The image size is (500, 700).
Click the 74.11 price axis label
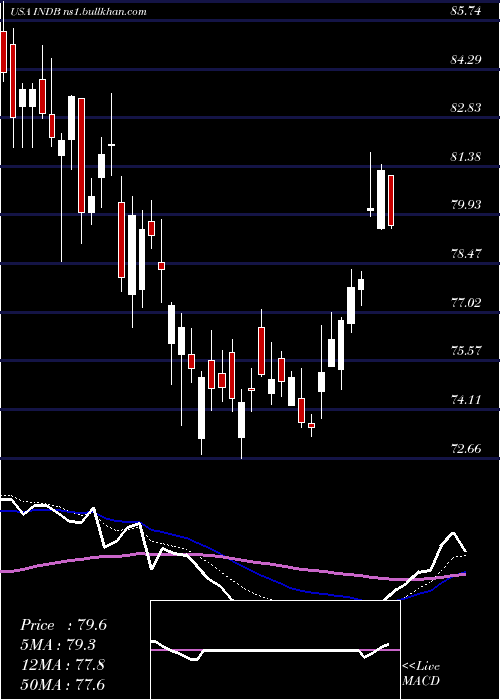[x=466, y=400]
